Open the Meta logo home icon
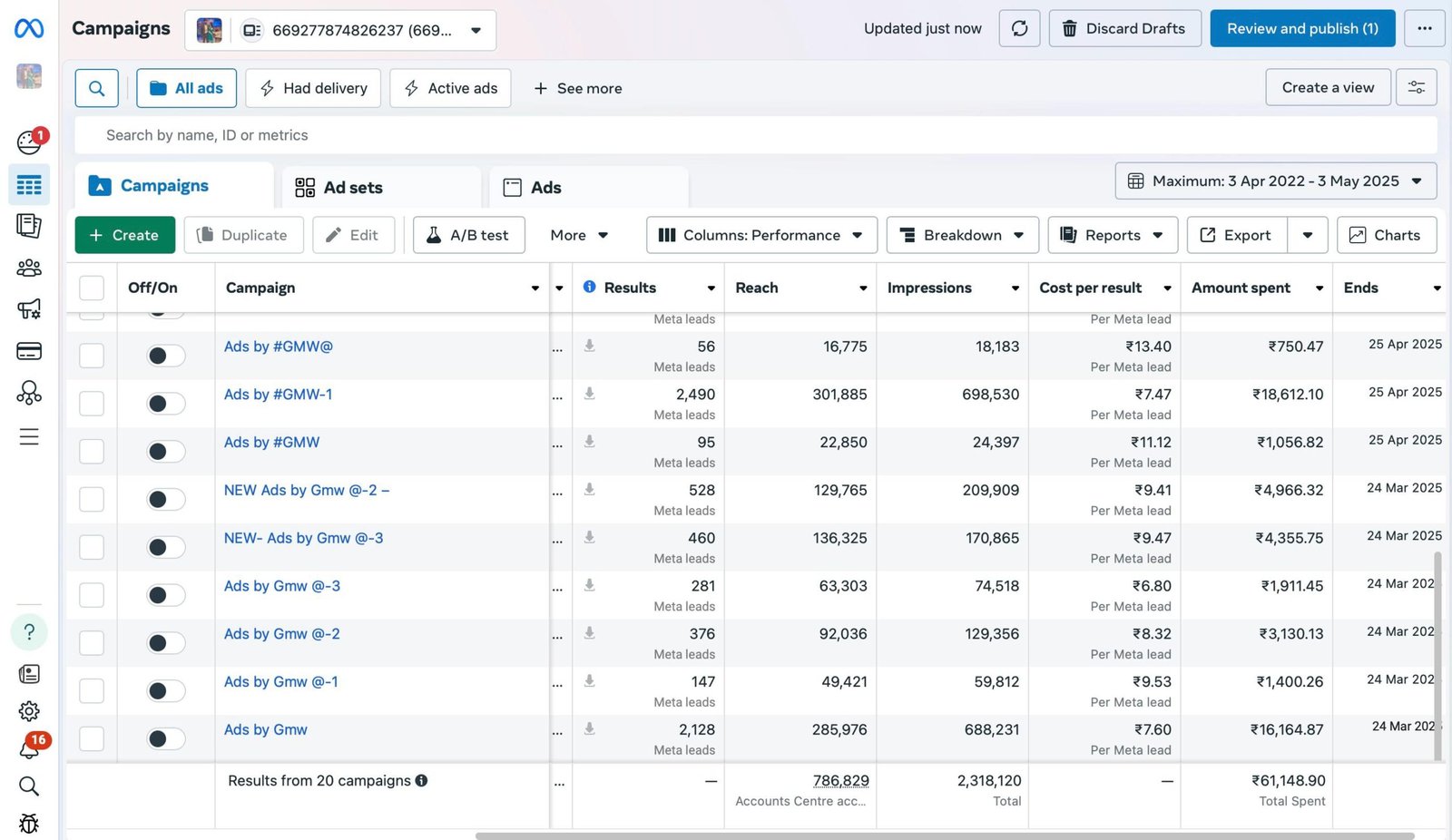Screen dimensions: 1452x840 pos(29,28)
